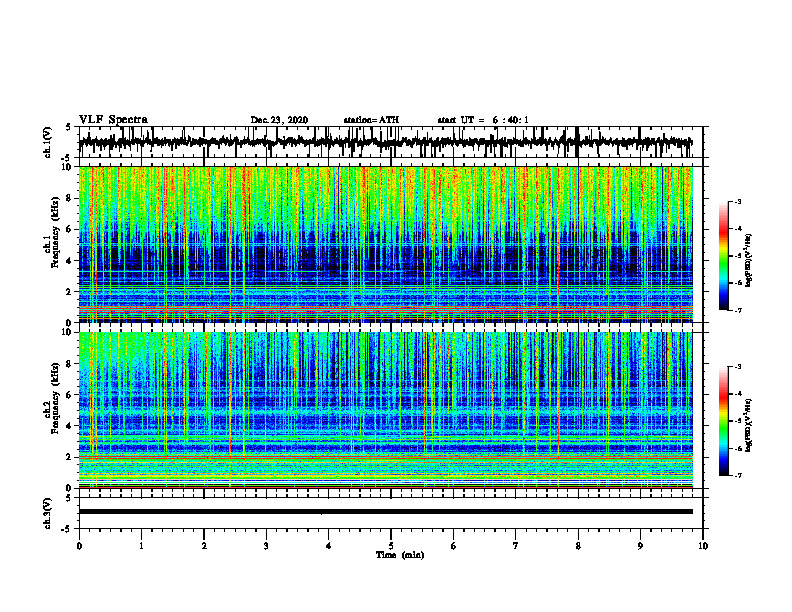This screenshot has width=792, height=612.
Task: Click the "-7" label on ch.1 color scale
Action: 738,311
